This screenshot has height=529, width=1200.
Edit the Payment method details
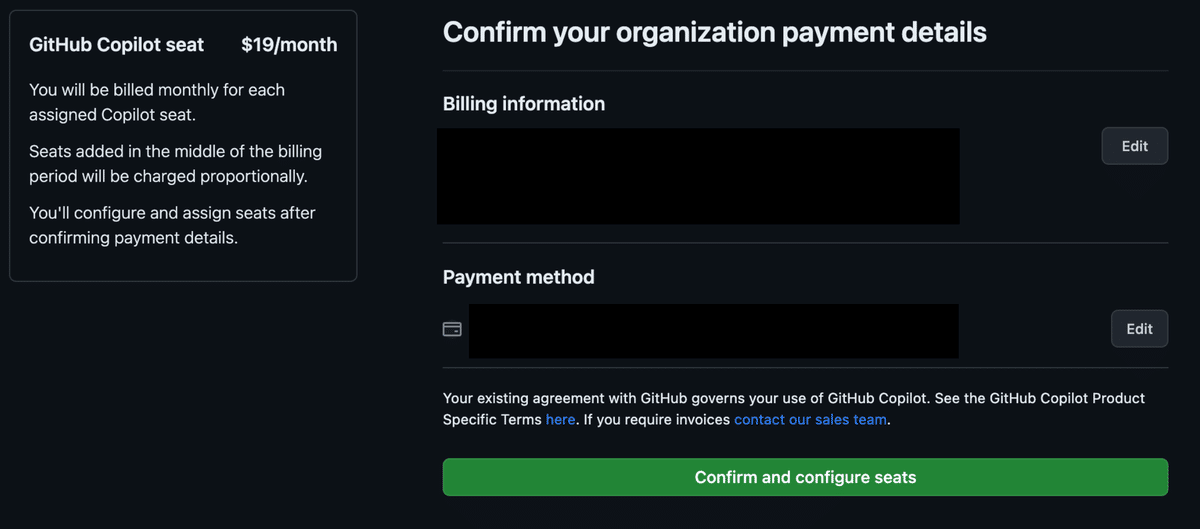point(1140,328)
